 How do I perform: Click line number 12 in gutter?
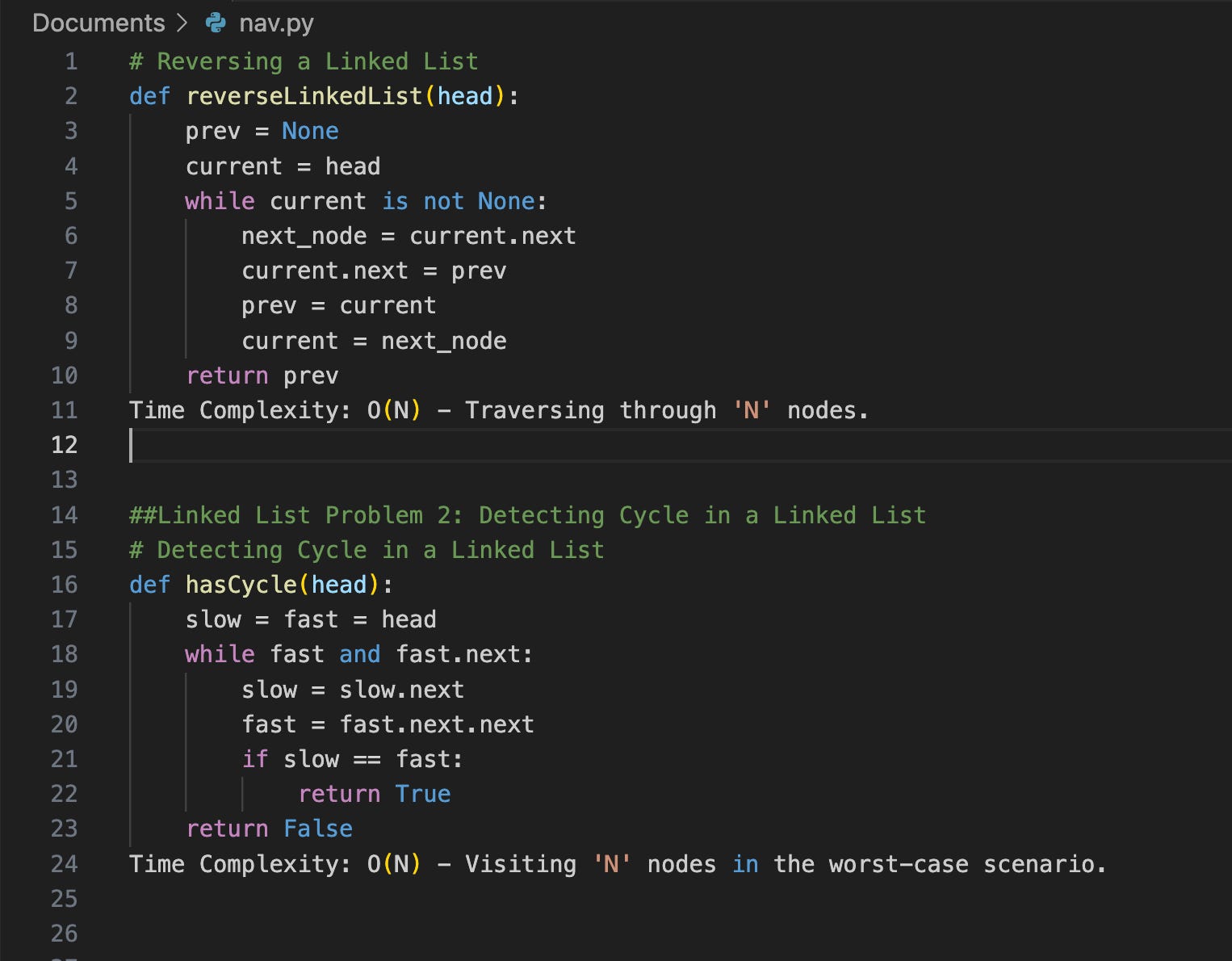[65, 444]
